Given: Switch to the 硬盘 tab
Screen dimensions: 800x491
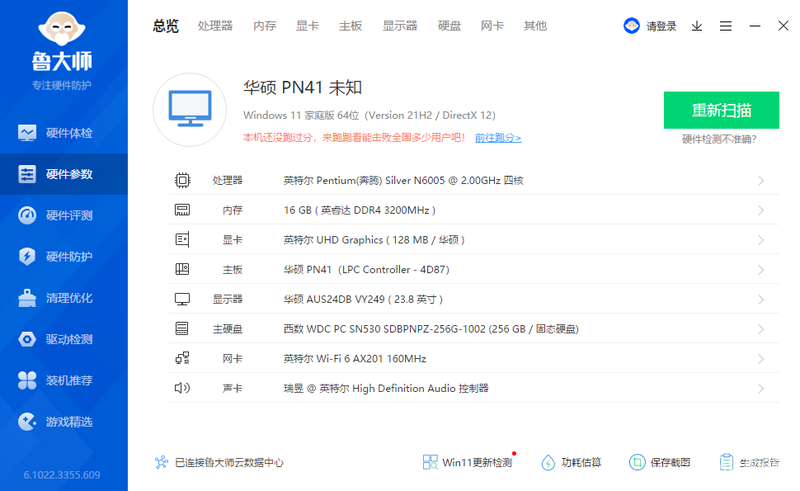Looking at the screenshot, I should 449,26.
